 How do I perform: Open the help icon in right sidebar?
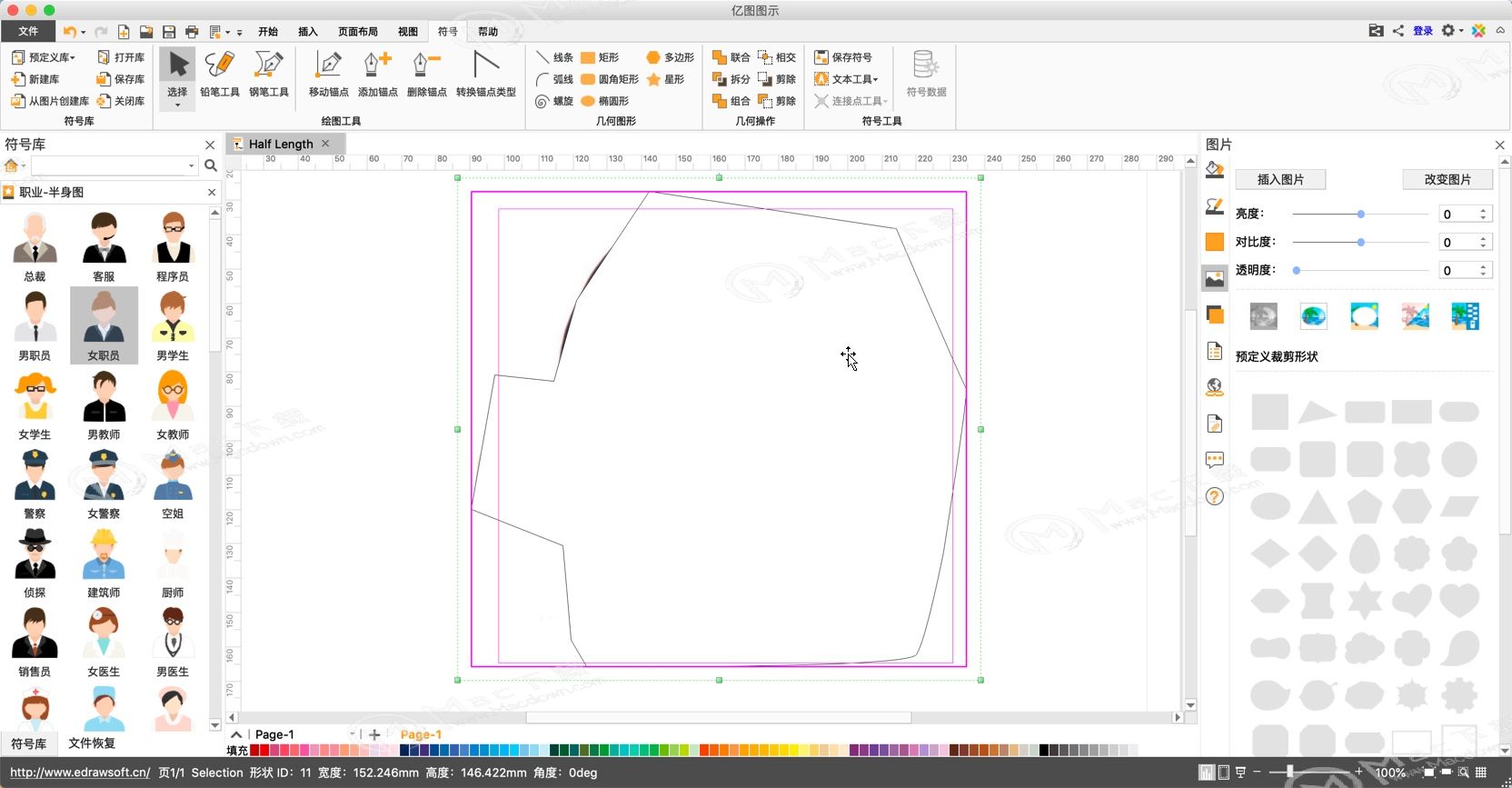pyautogui.click(x=1215, y=496)
